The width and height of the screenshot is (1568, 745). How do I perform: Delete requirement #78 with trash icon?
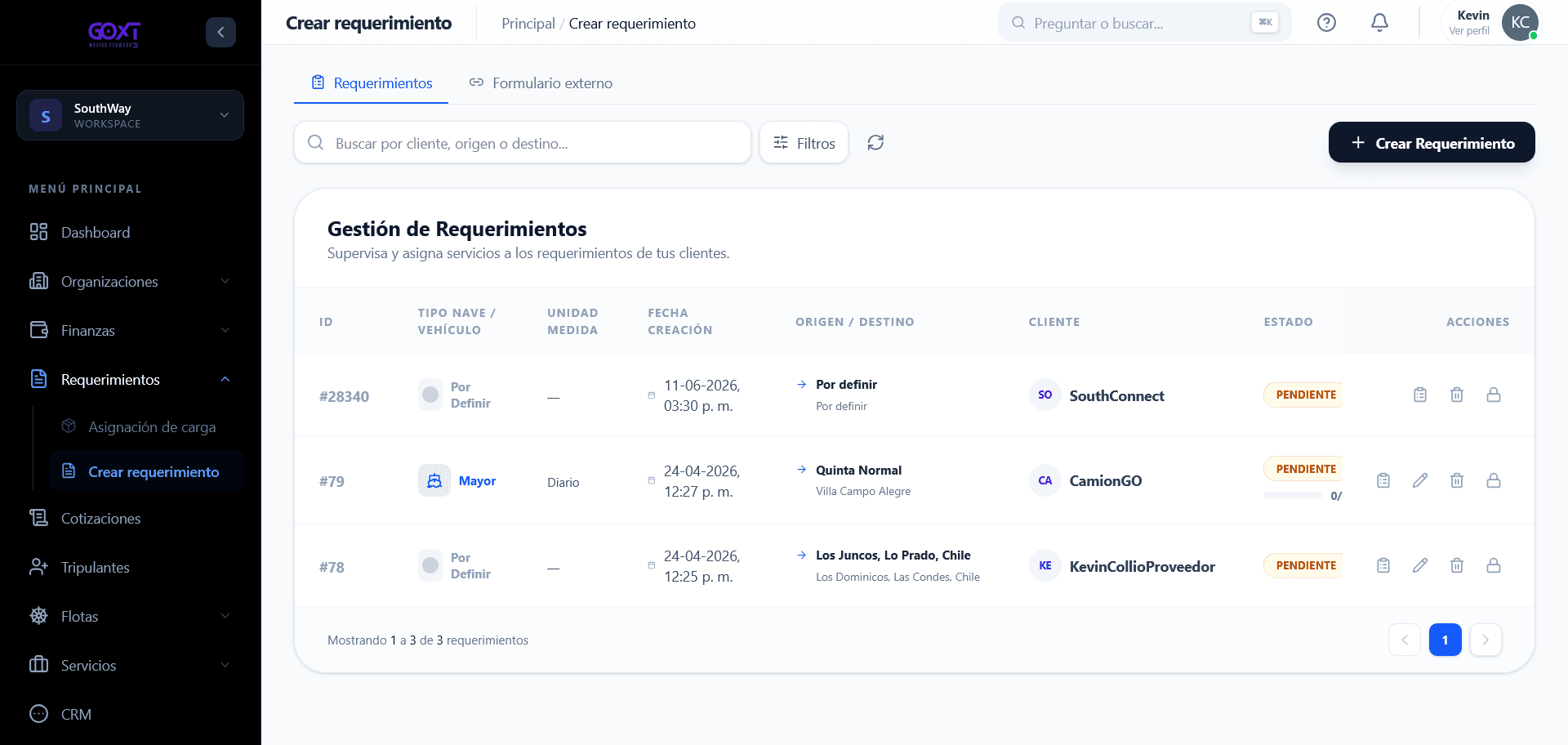1457,565
